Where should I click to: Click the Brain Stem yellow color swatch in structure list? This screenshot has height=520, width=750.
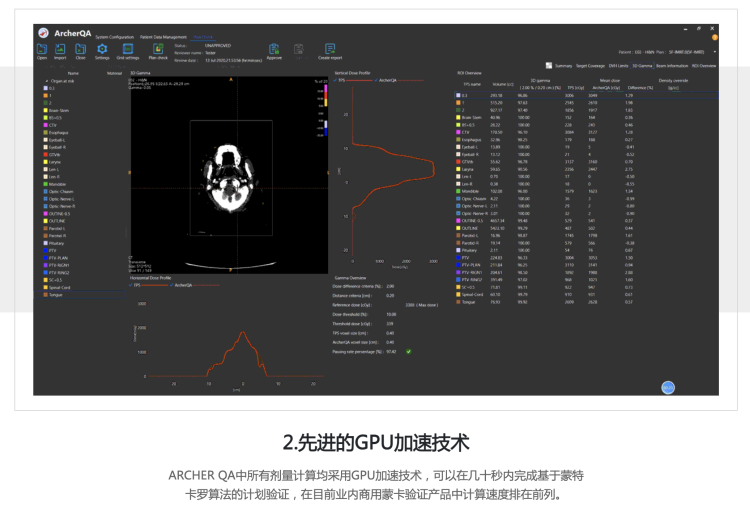pos(45,111)
